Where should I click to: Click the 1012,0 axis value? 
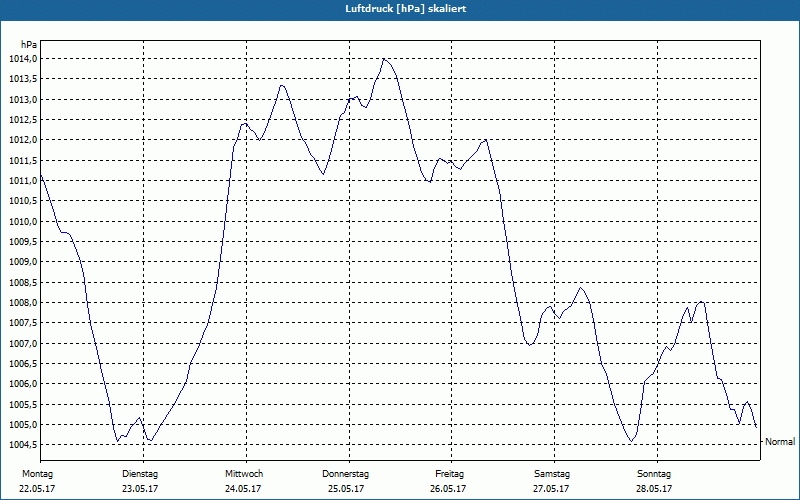pyautogui.click(x=23, y=140)
